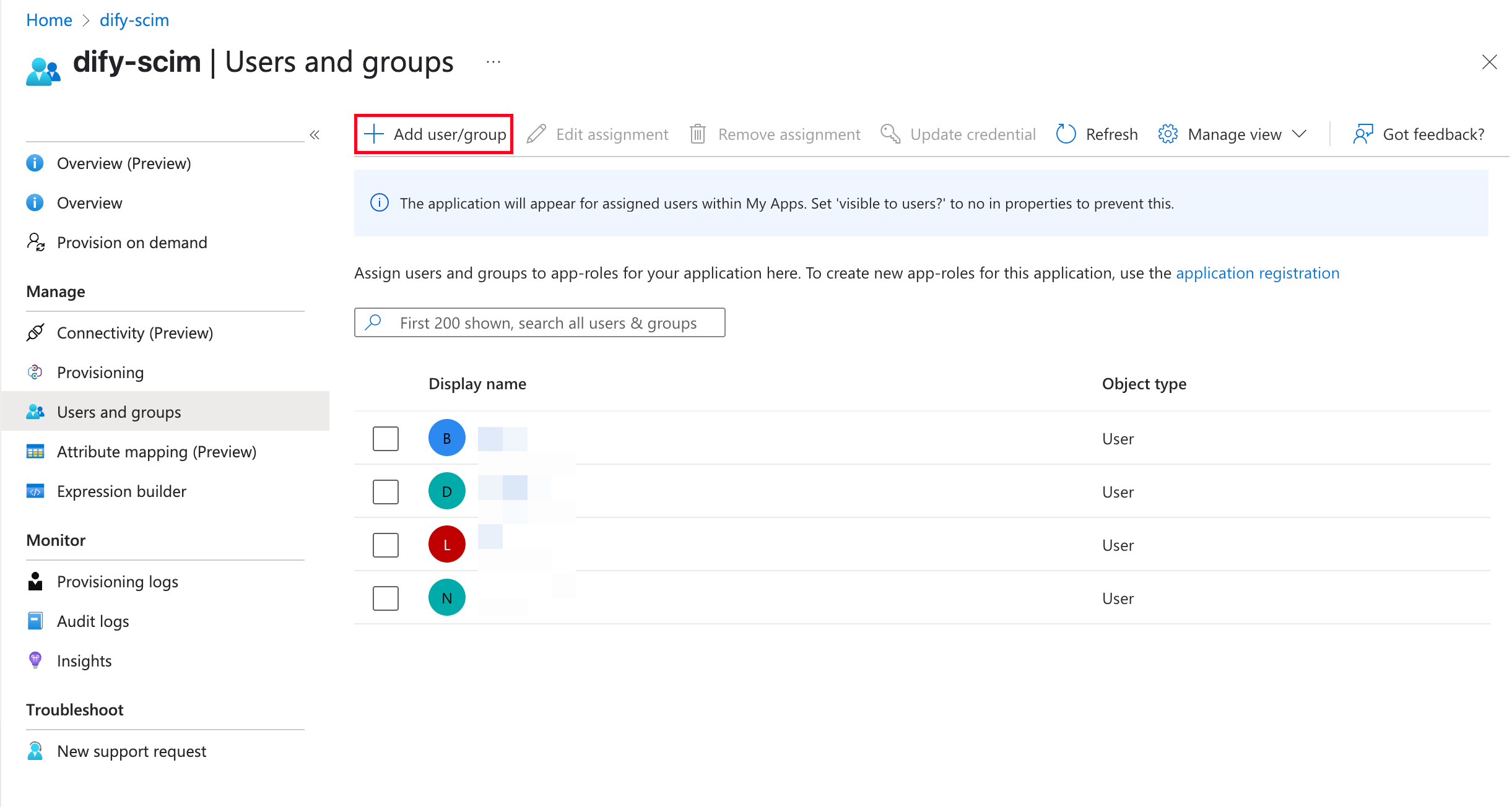Open Provisioning logs
Screen dimensions: 1512x807
pyautogui.click(x=118, y=582)
